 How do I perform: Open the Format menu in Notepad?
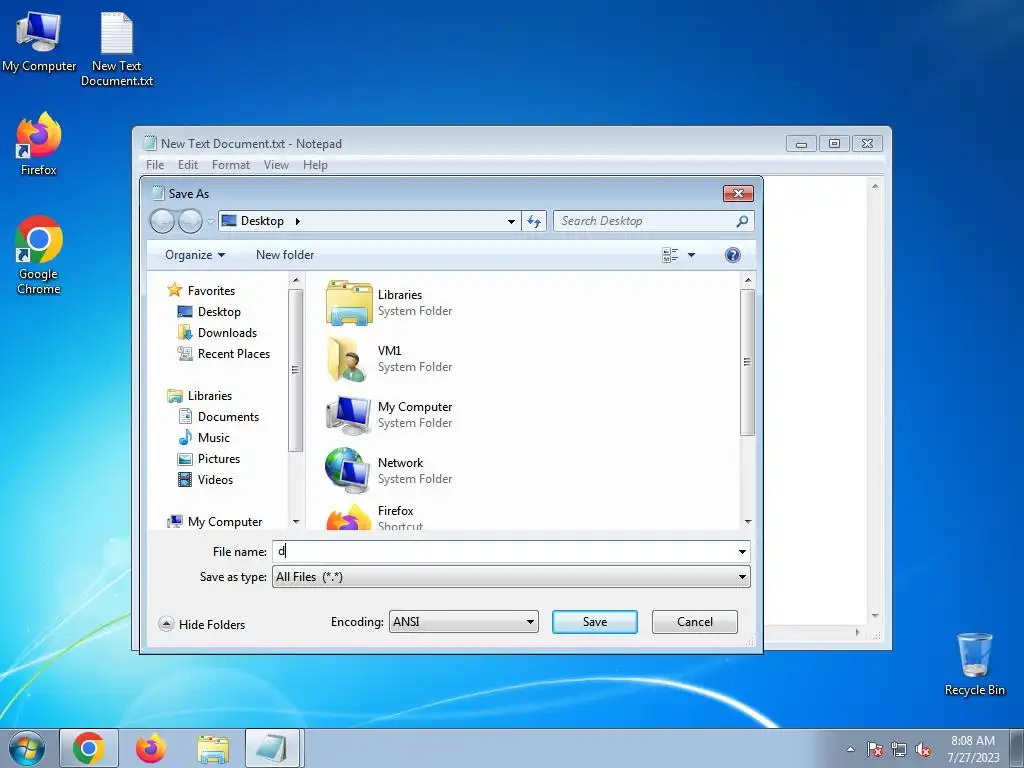coord(231,165)
